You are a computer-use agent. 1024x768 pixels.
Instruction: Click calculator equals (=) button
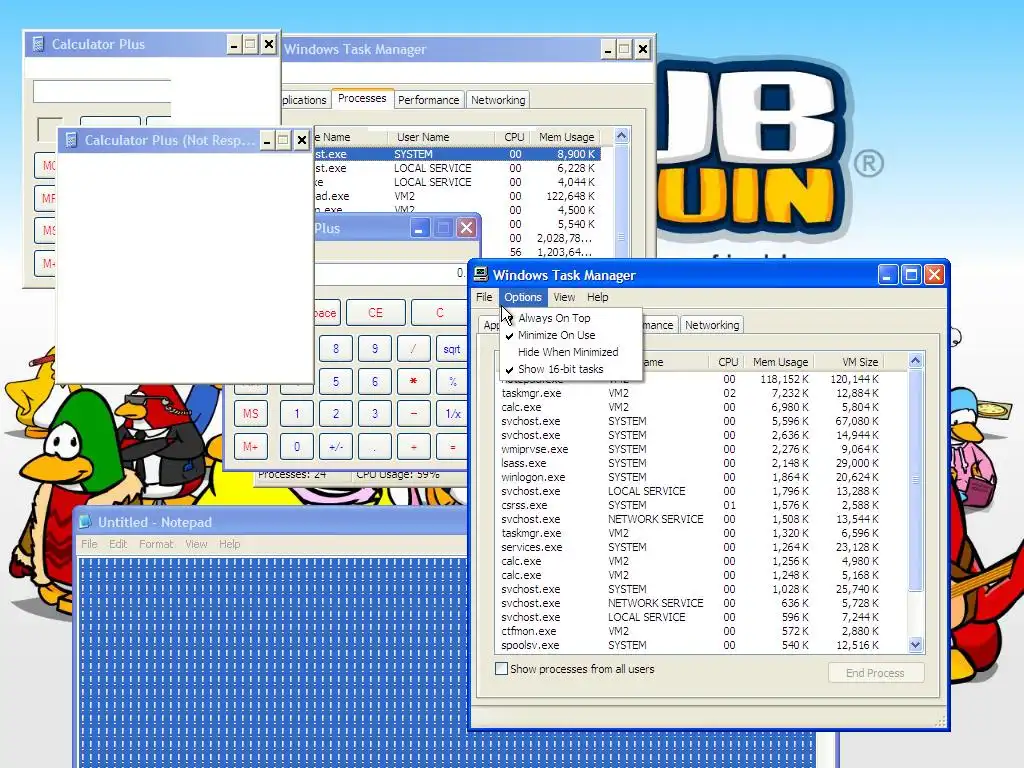tap(452, 447)
